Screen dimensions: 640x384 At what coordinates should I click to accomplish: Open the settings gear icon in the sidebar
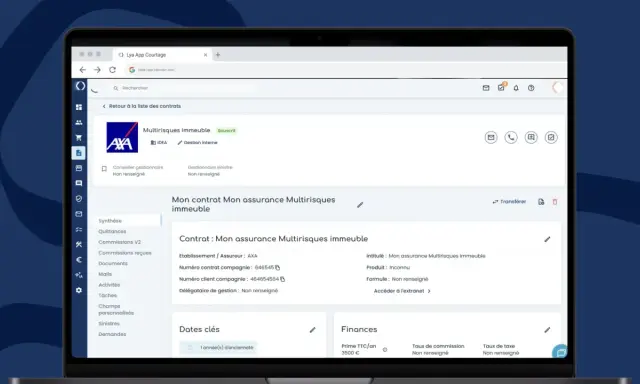click(79, 290)
